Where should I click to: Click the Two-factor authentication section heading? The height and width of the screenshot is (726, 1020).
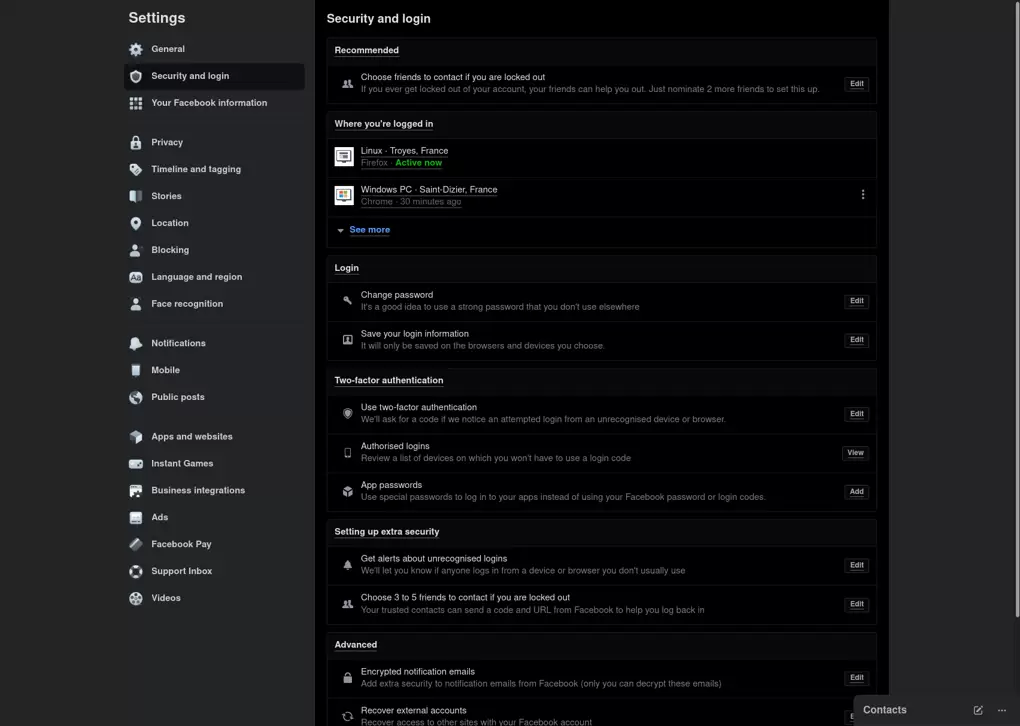(x=388, y=381)
